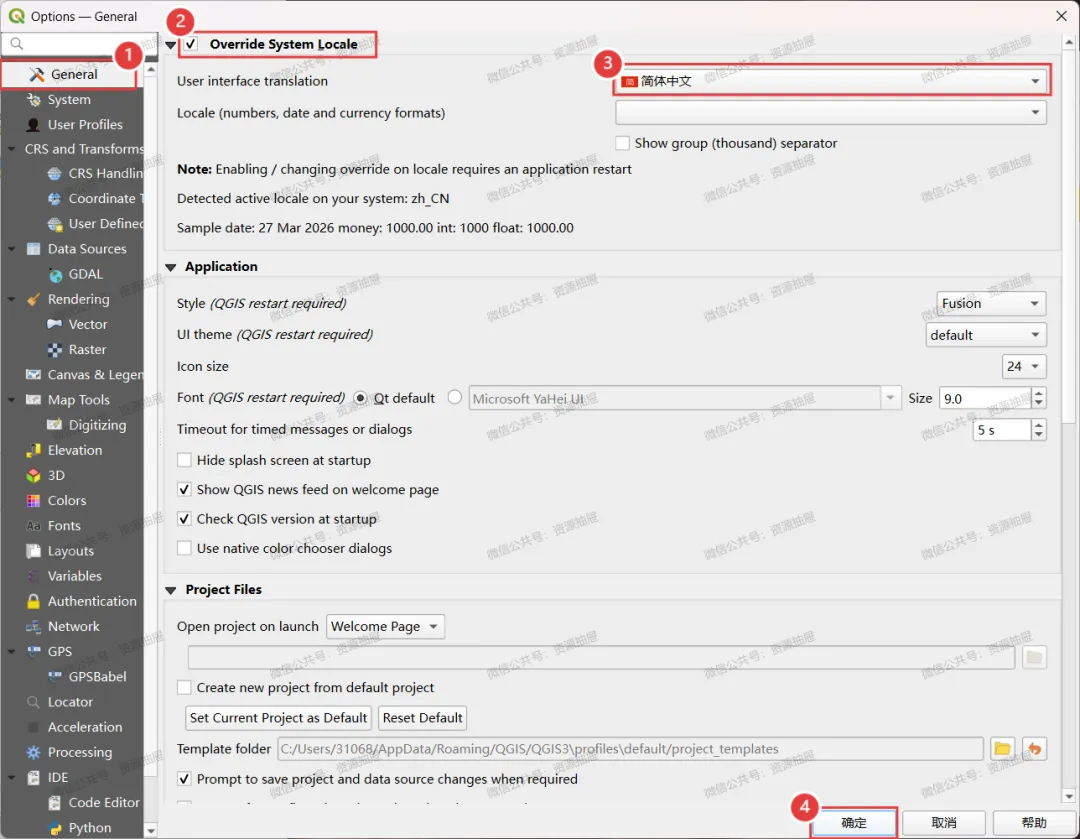Open the Layouts page icon
1080x839 pixels.
coord(33,551)
